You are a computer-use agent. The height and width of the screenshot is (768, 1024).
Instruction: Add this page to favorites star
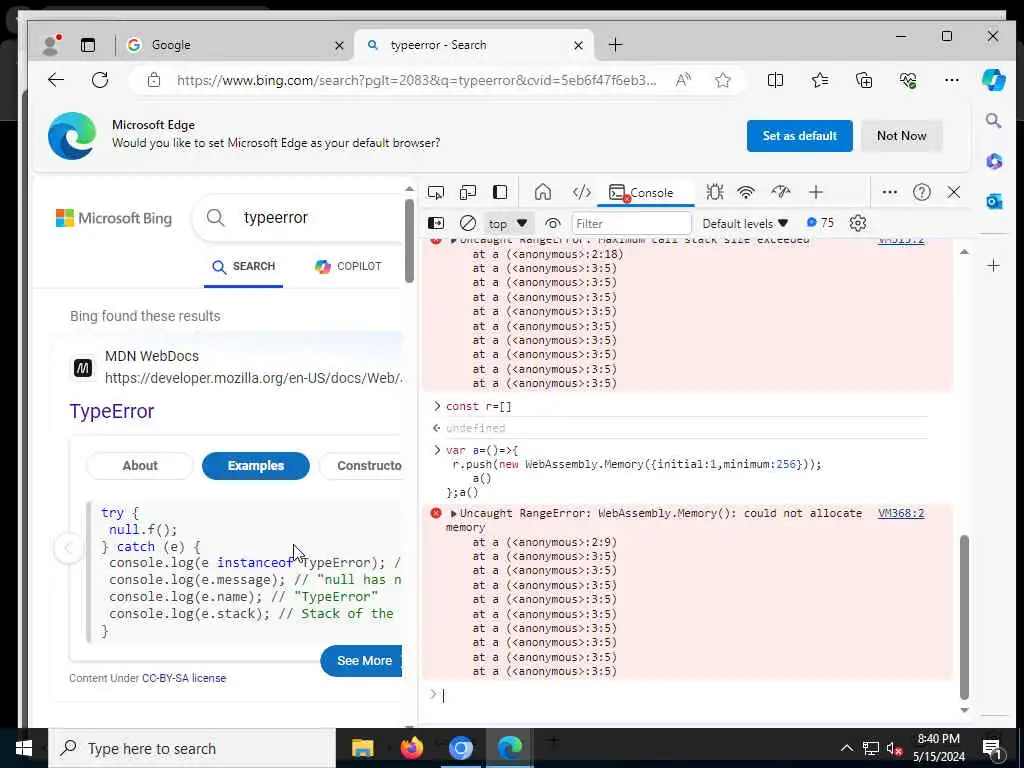click(x=722, y=80)
